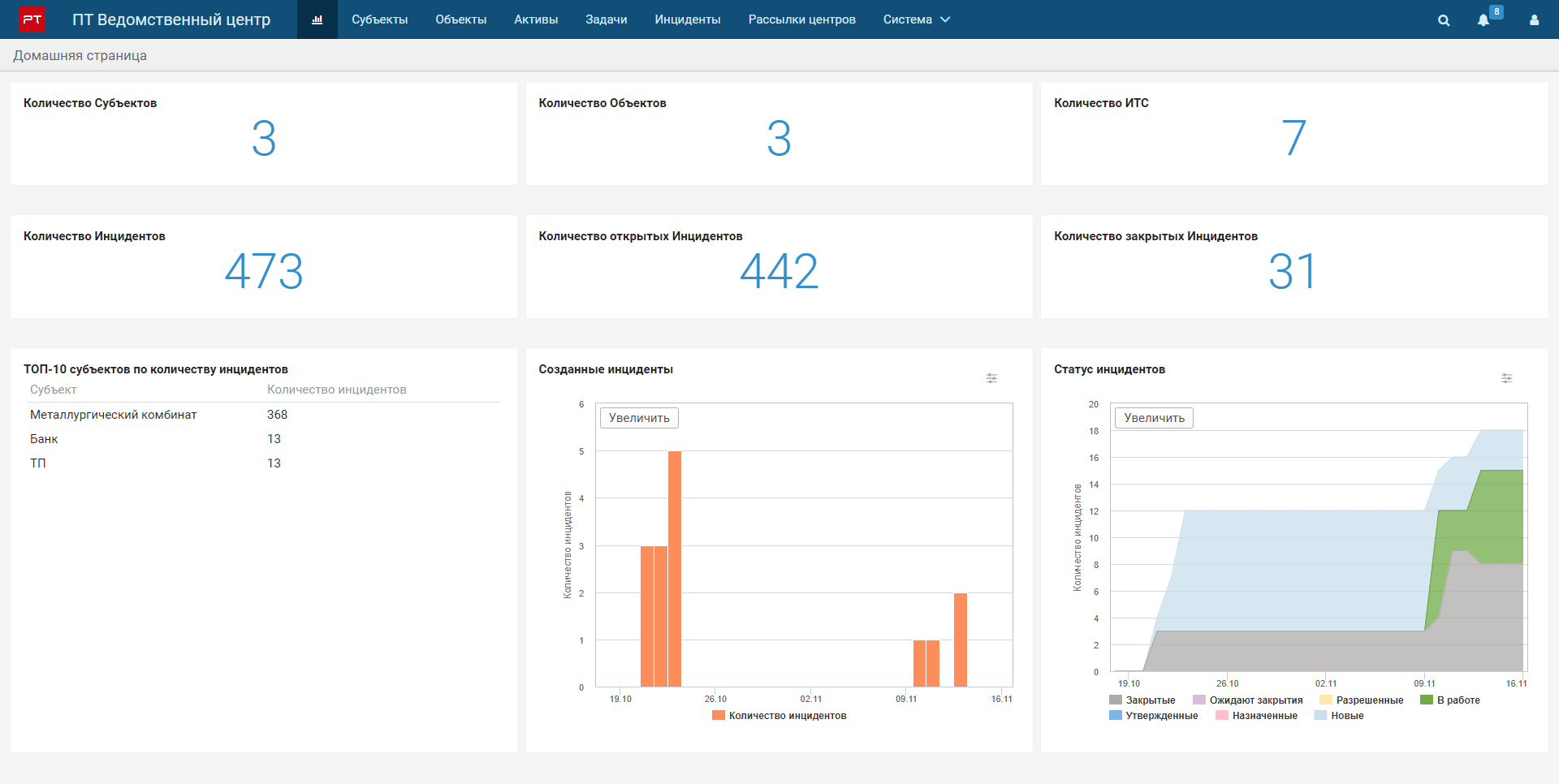
Task: Select Металлургический комбинат table row
Action: pyautogui.click(x=114, y=415)
